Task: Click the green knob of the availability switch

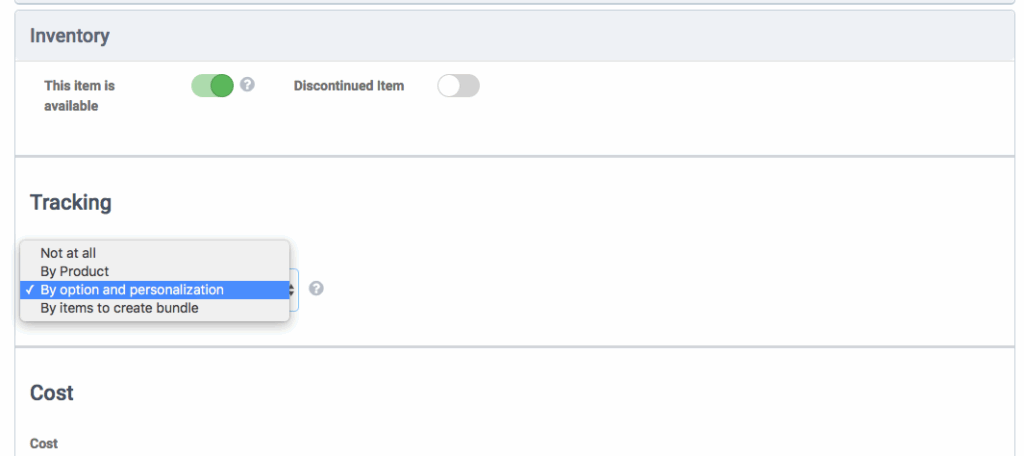Action: tap(222, 86)
